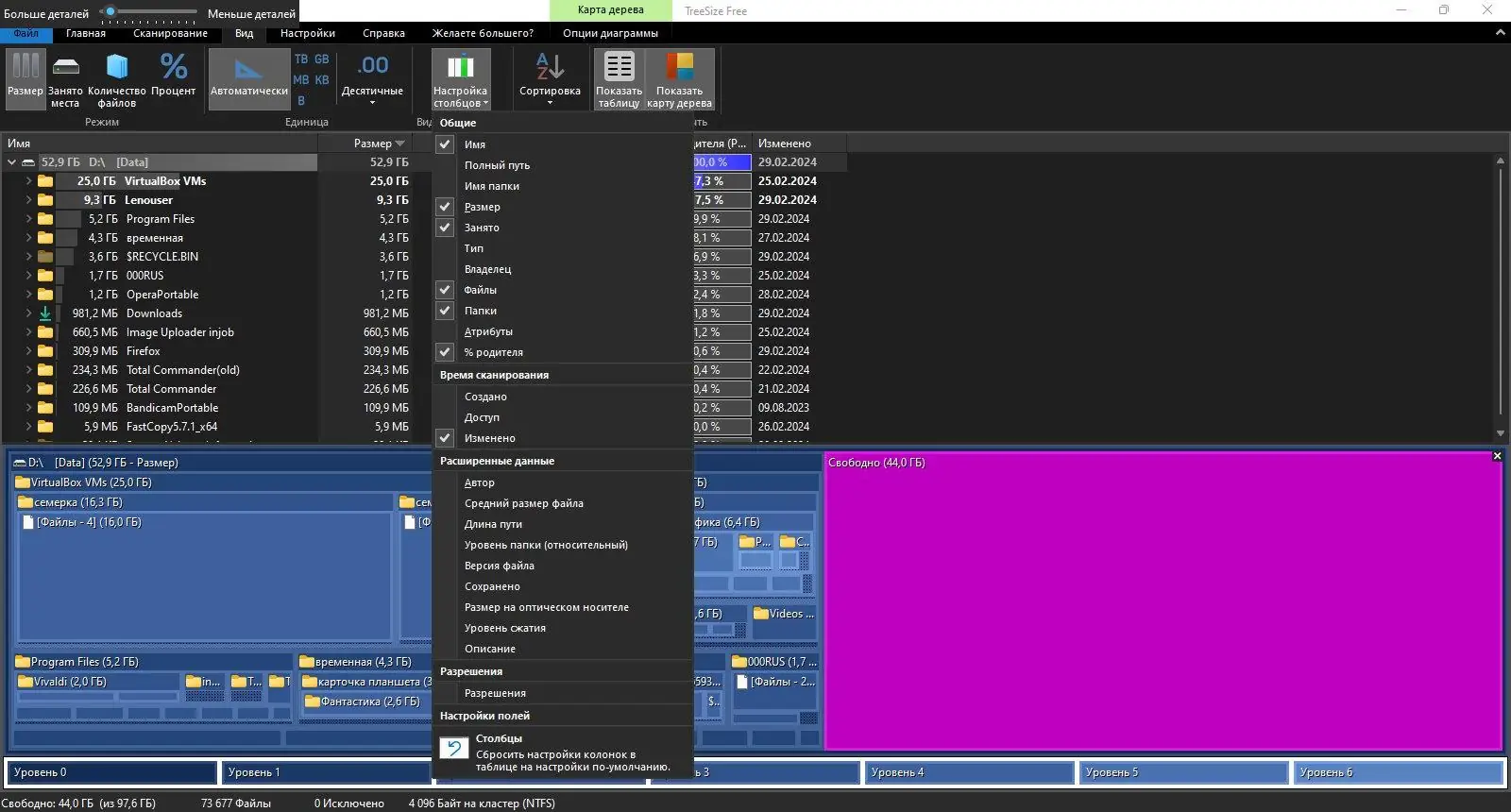Uncheck the Изменено column option

pos(445,438)
